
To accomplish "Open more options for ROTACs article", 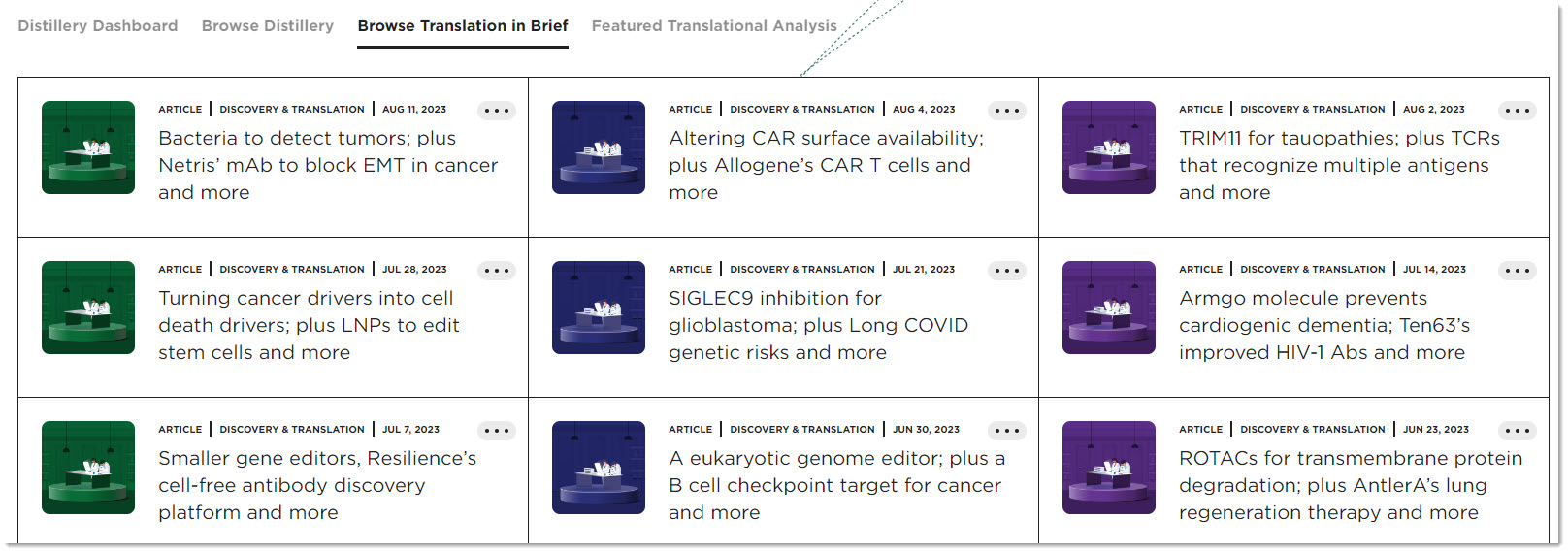I will tap(1517, 431).
